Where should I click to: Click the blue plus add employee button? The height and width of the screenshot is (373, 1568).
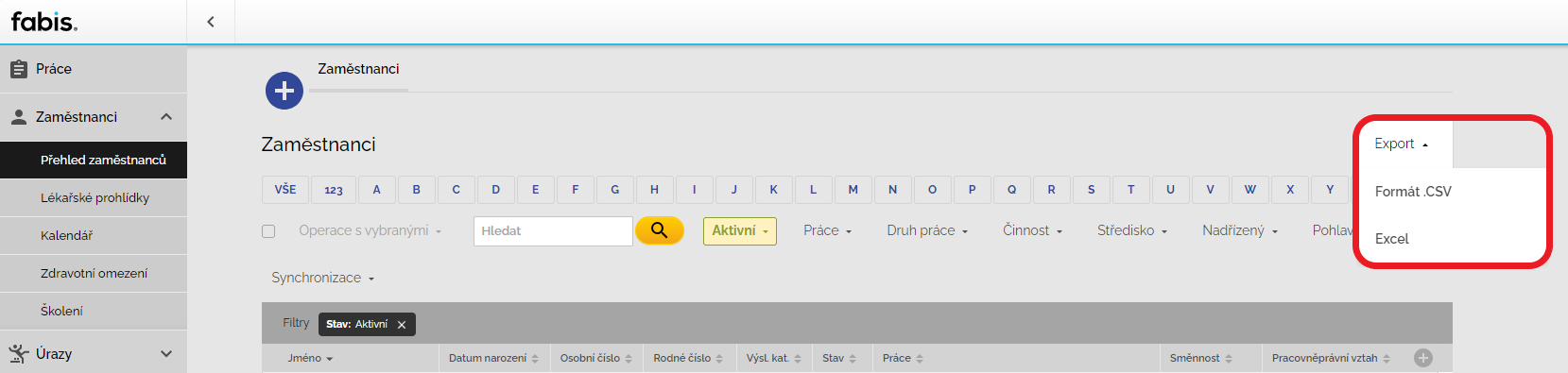pyautogui.click(x=284, y=91)
